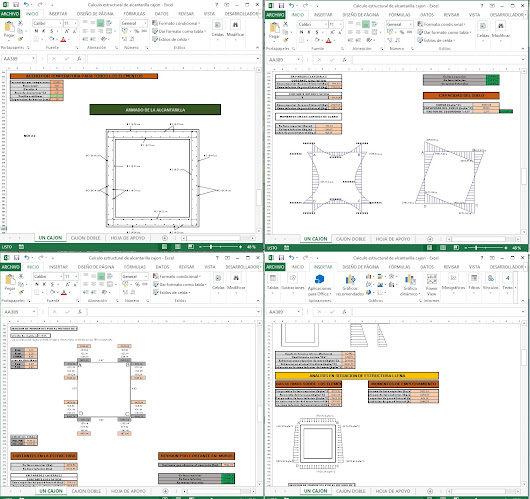This screenshot has width=530, height=499.
Task: Click the Gráfico dinámico chart icon
Action: 410,285
